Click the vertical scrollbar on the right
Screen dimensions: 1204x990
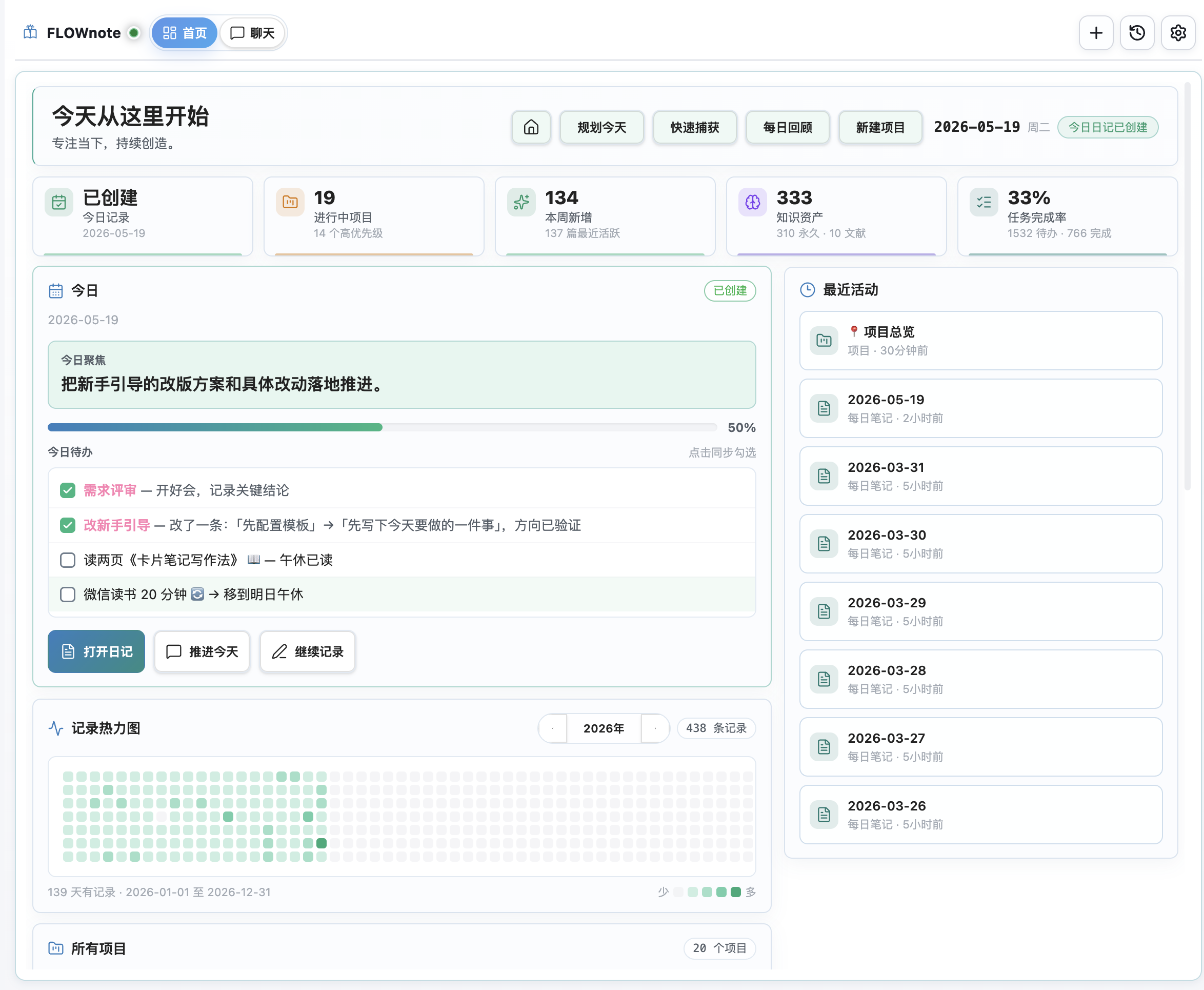[1188, 286]
